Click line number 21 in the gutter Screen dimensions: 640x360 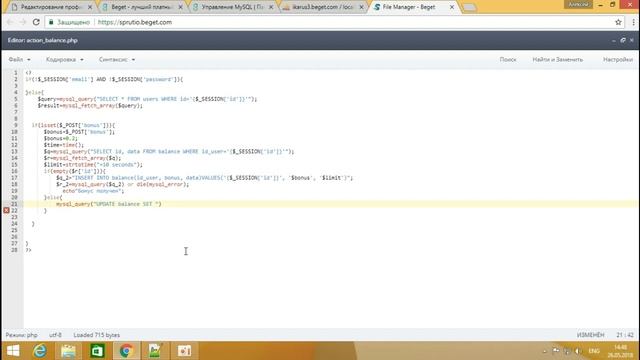14,204
